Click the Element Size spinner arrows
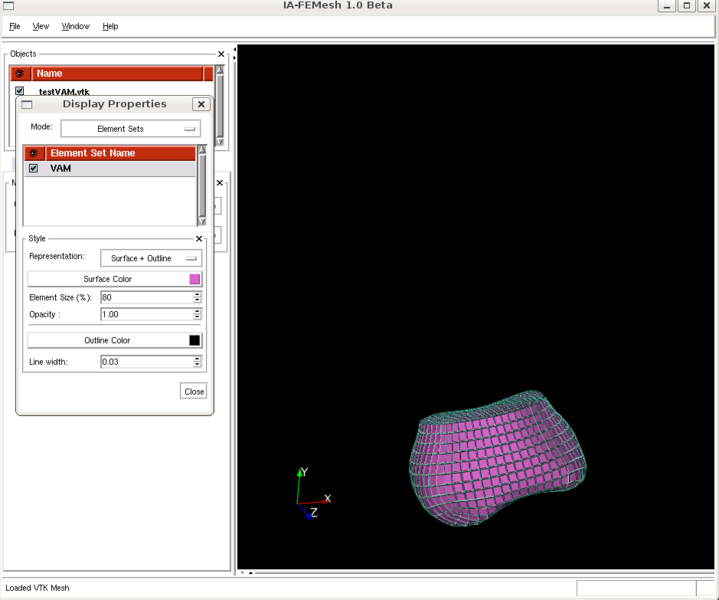 tap(198, 297)
